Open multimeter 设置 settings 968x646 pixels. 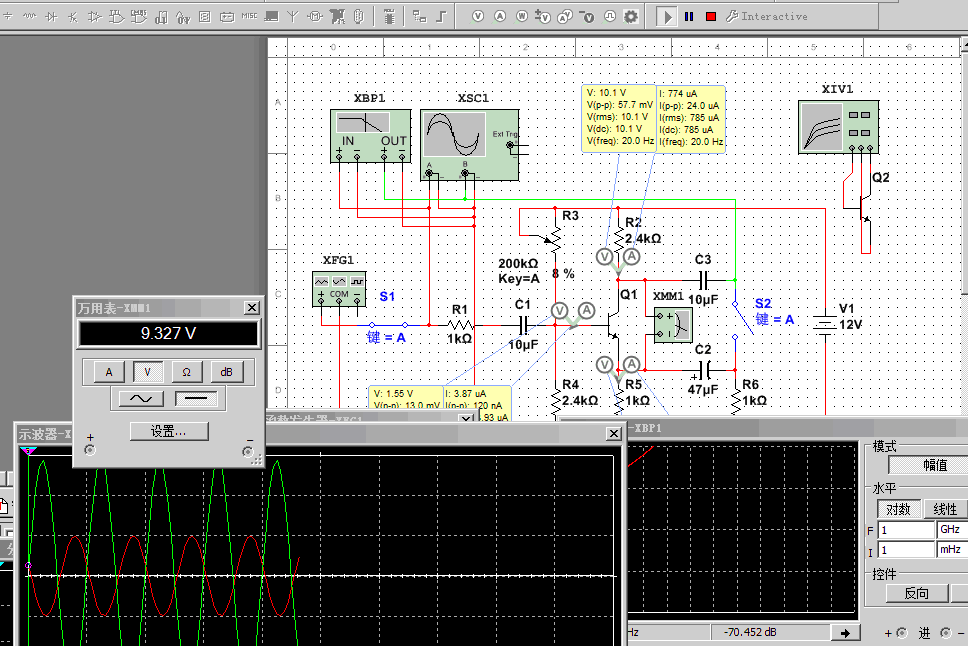pos(169,431)
